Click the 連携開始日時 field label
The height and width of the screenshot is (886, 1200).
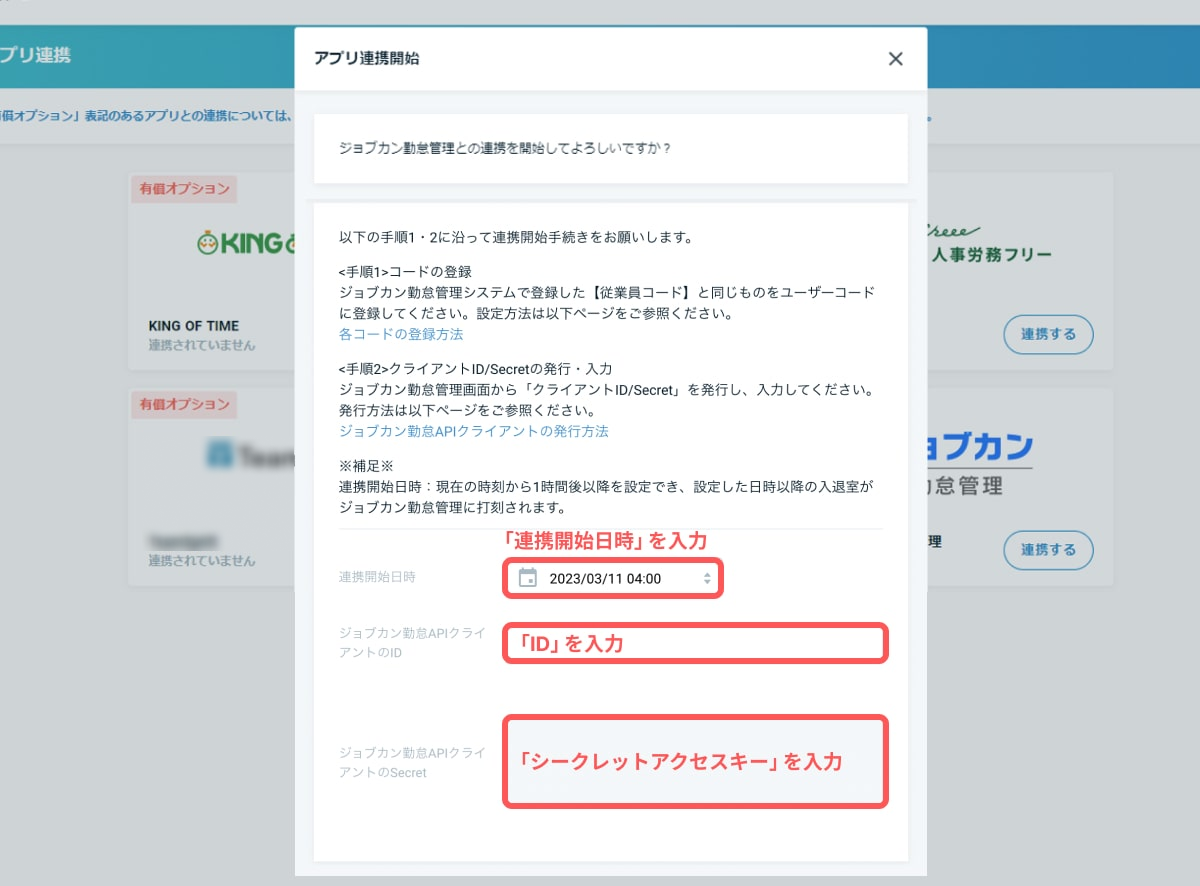pyautogui.click(x=377, y=577)
